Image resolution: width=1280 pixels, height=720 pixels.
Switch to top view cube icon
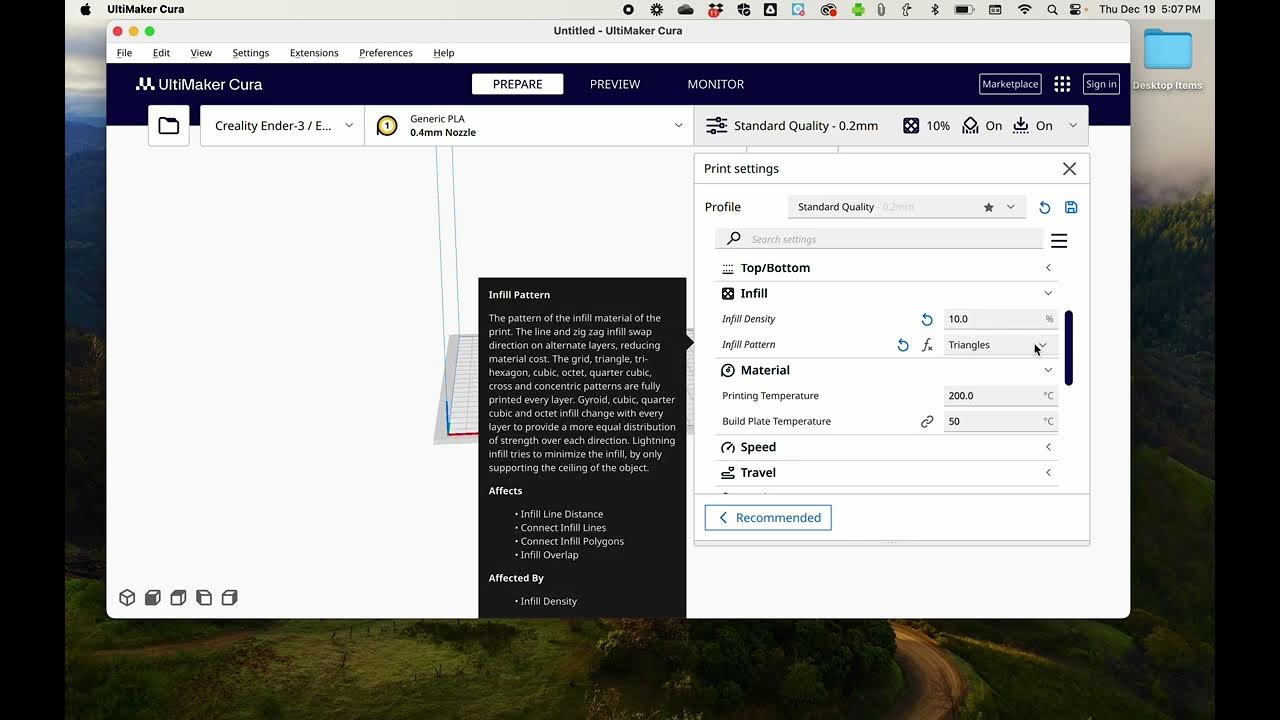tap(178, 598)
